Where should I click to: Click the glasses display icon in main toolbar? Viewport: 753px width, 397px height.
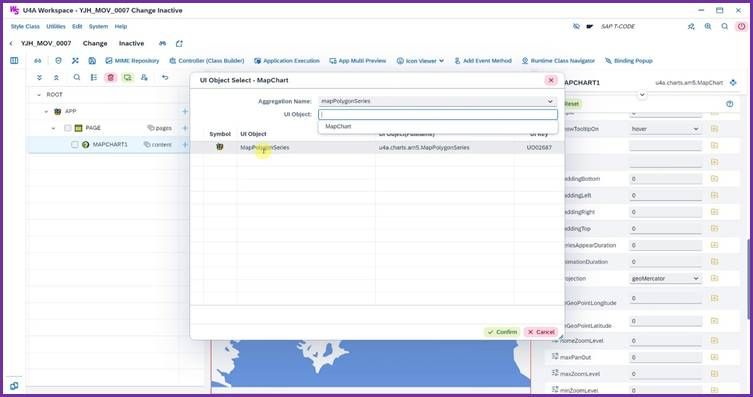[x=37, y=60]
